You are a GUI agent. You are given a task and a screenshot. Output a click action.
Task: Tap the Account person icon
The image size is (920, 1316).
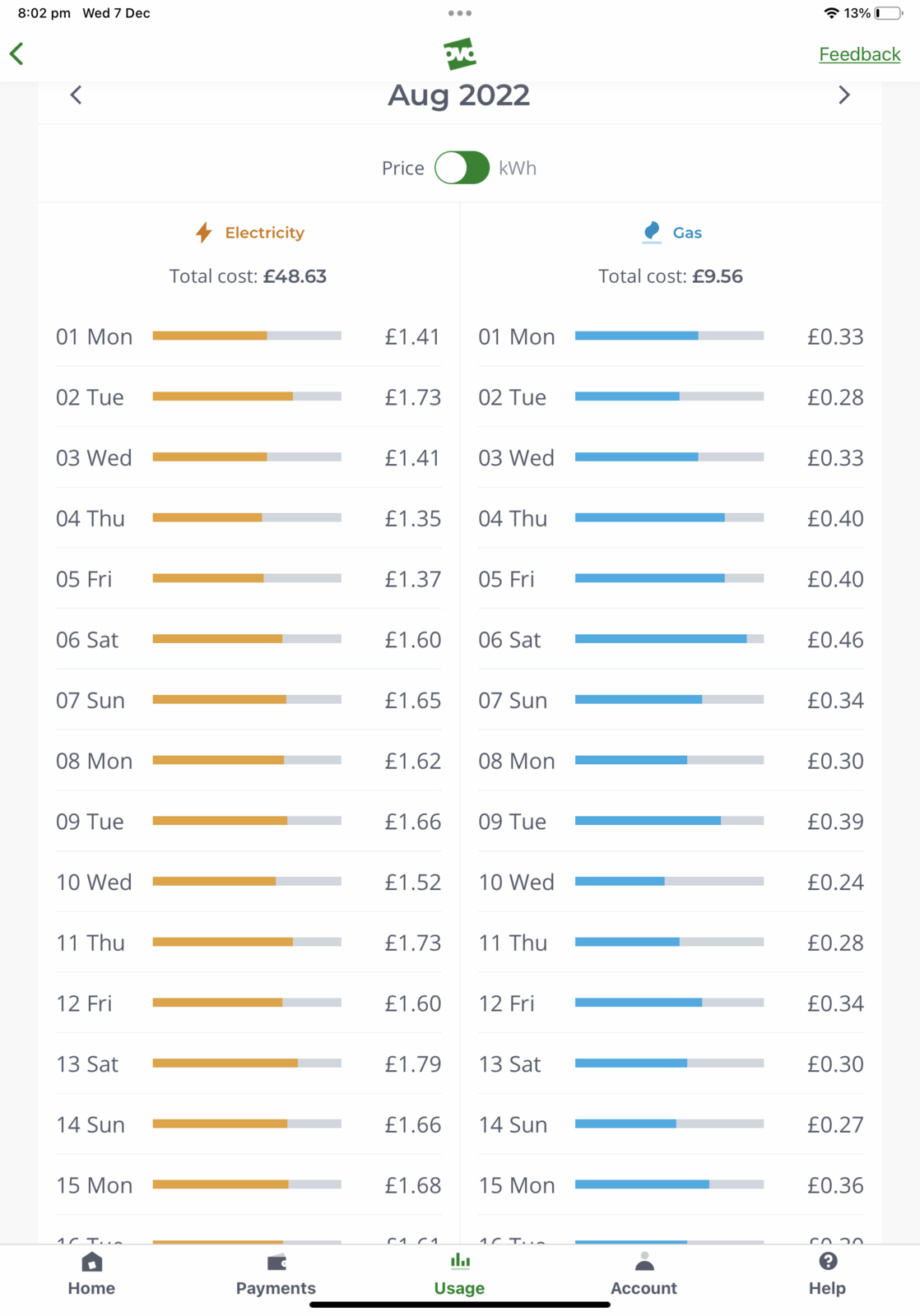644,1262
